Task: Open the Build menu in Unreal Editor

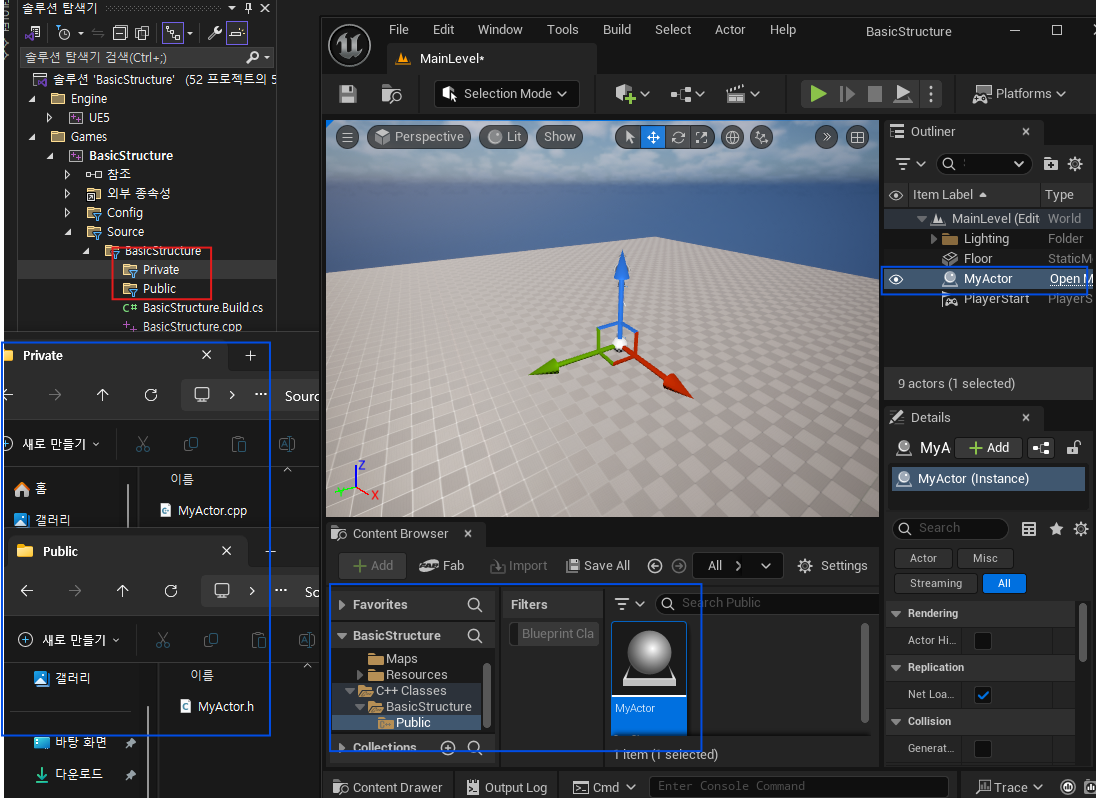Action: click(x=616, y=29)
